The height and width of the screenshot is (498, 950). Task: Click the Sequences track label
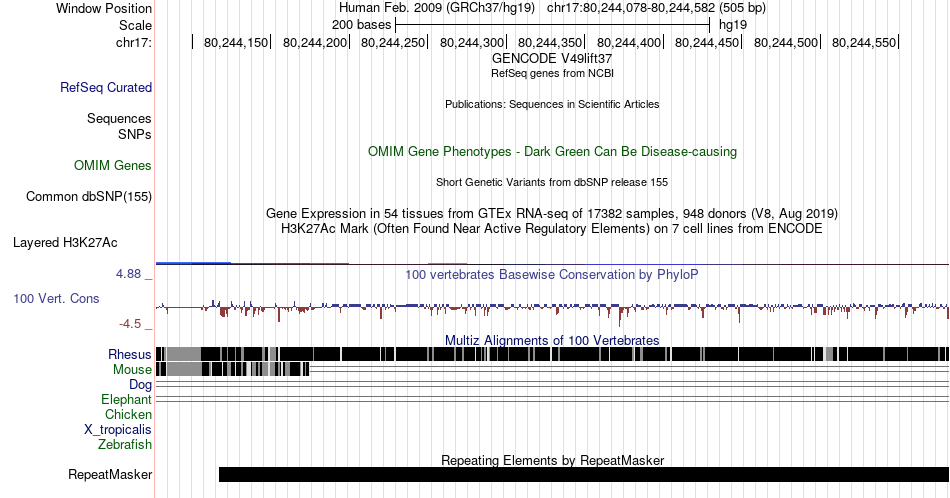click(x=119, y=118)
